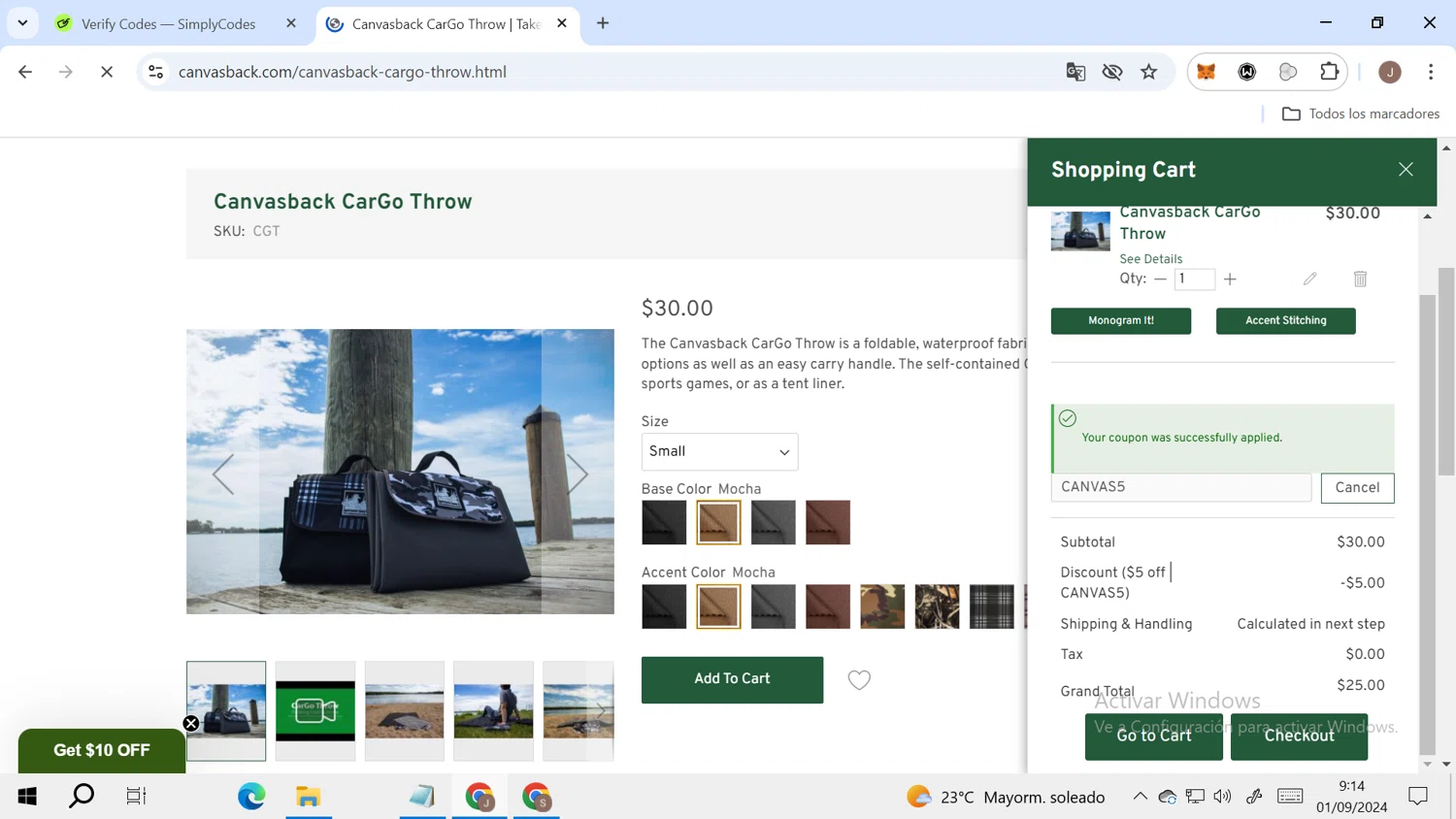1456x819 pixels.
Task: Open Extensions puzzle menu
Action: click(1329, 72)
